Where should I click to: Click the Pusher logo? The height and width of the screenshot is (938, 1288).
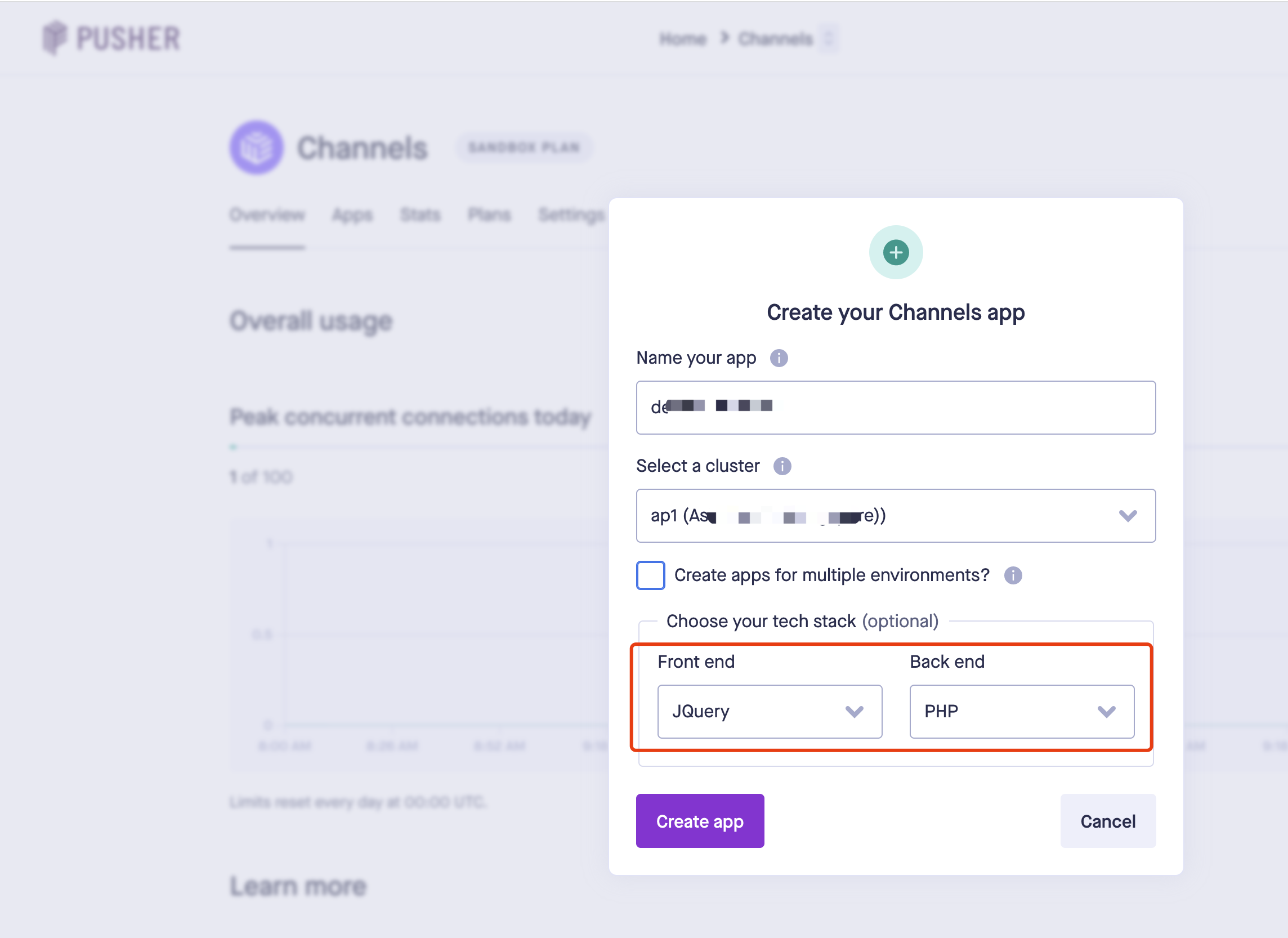pos(111,38)
